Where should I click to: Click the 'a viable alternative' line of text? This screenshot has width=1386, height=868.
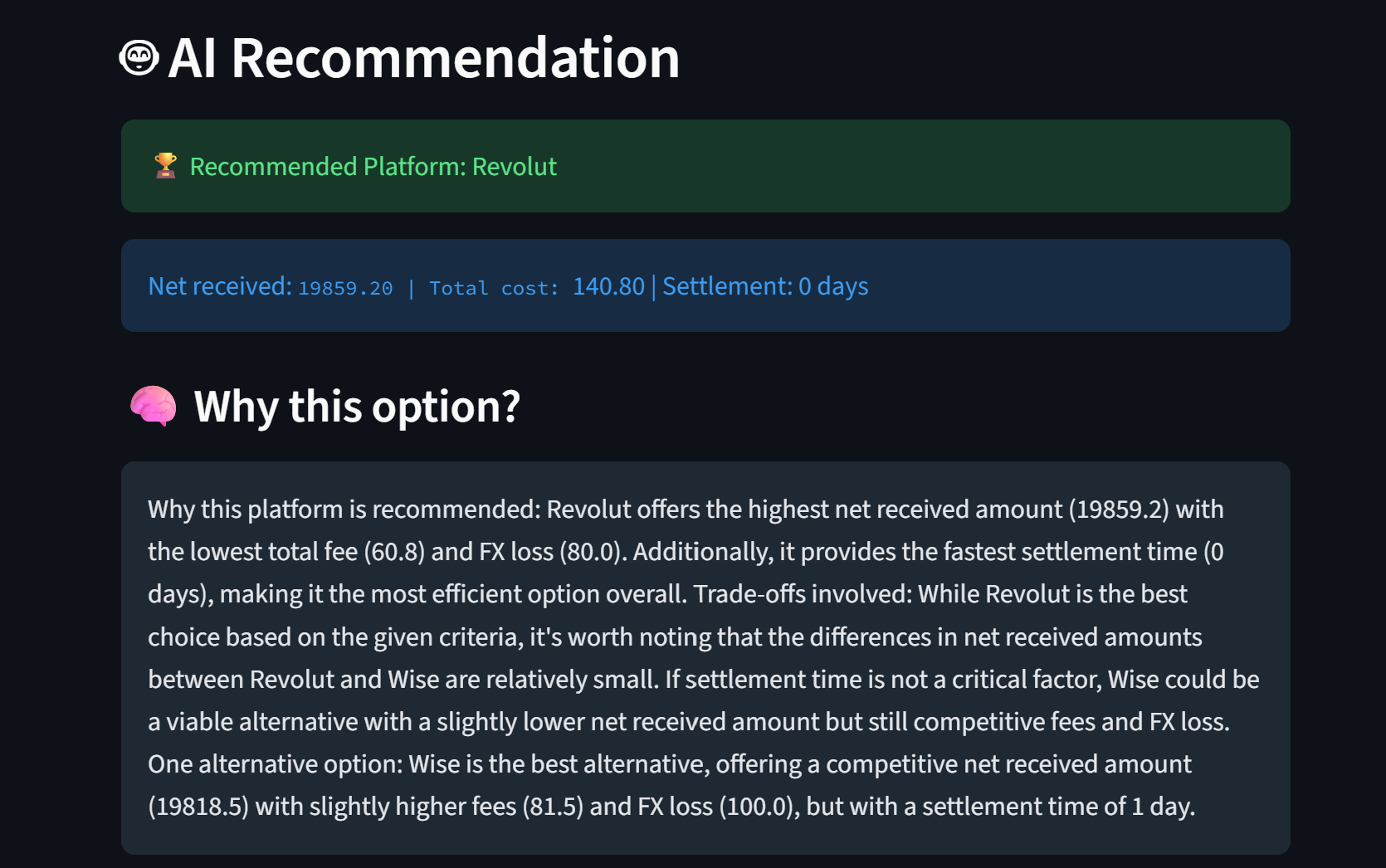tap(689, 721)
